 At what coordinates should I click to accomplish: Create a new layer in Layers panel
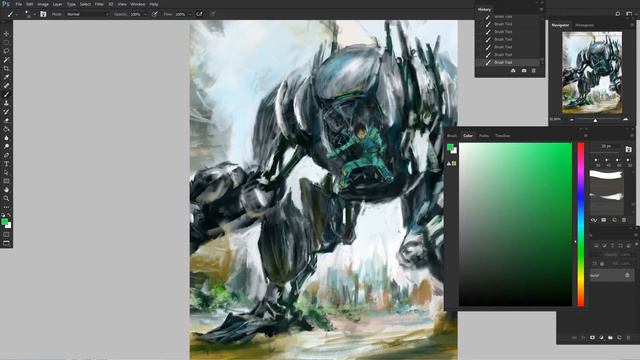click(x=619, y=338)
